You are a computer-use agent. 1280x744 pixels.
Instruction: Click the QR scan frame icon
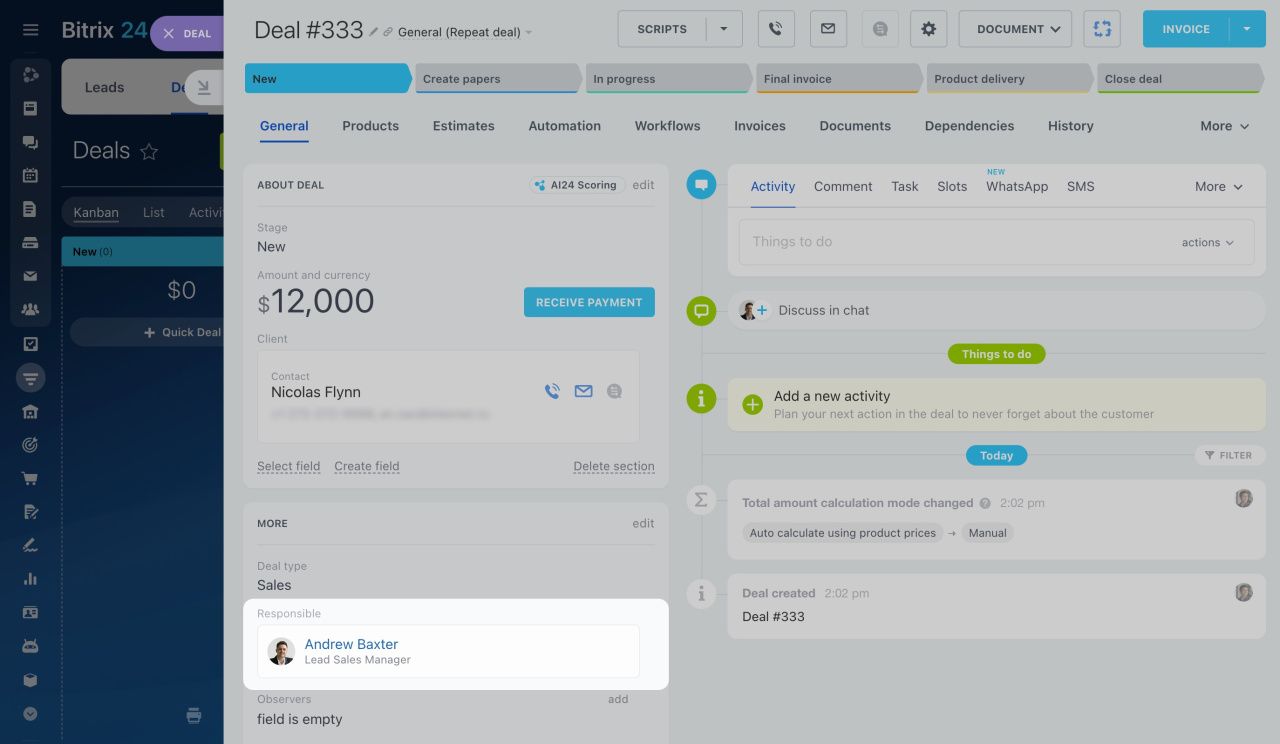(1102, 29)
